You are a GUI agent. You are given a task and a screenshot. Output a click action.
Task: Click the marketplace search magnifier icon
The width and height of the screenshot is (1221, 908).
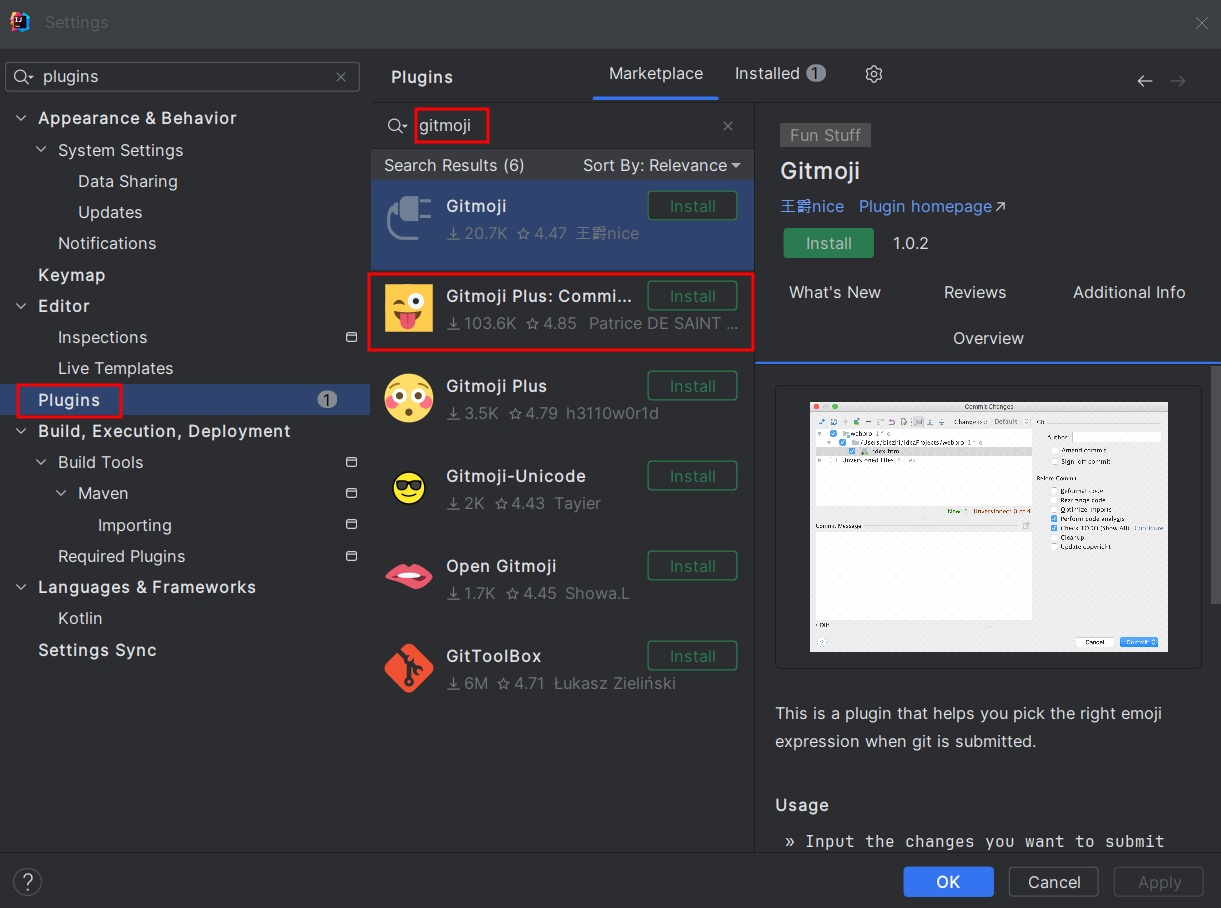tap(397, 126)
